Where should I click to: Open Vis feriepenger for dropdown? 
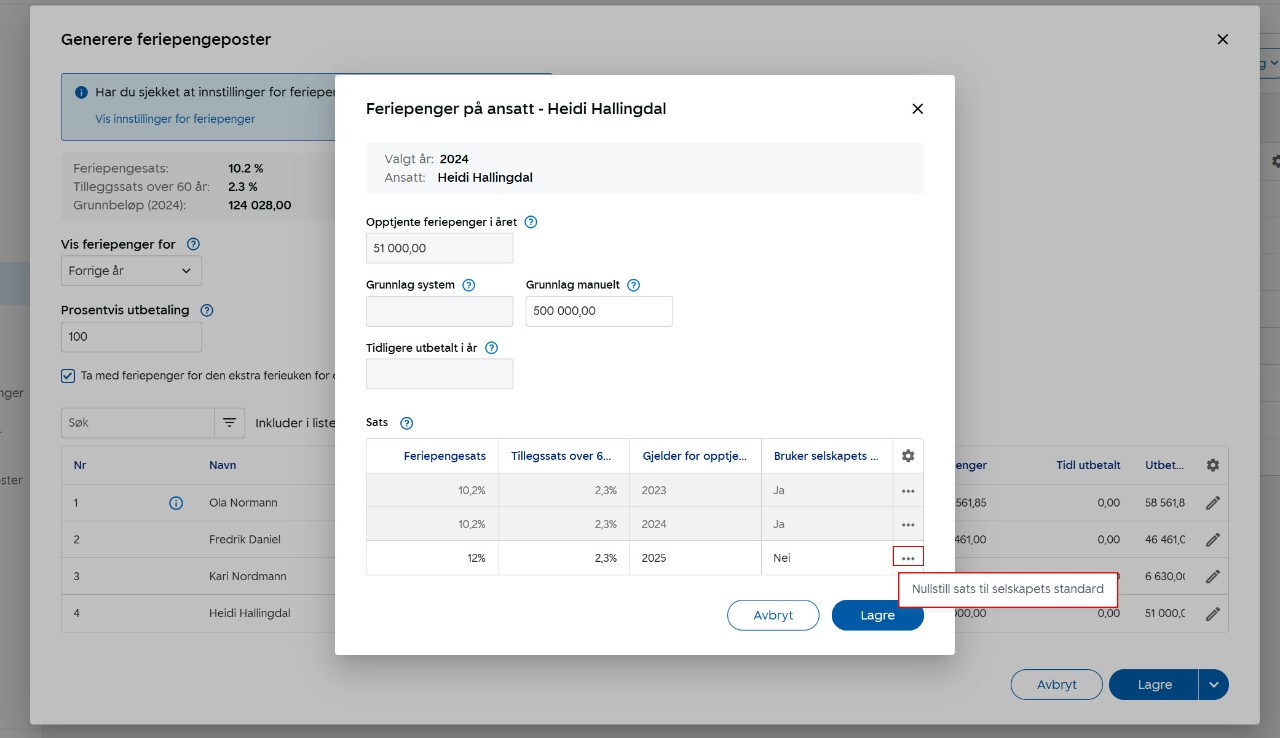pos(131,271)
